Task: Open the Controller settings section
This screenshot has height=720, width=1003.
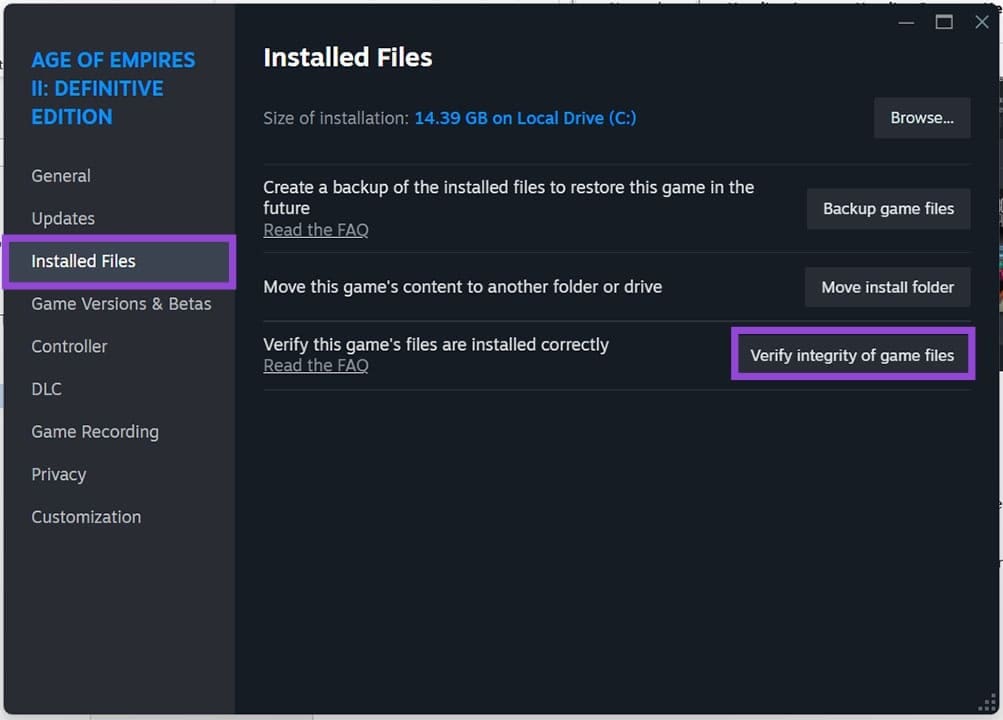Action: point(69,346)
